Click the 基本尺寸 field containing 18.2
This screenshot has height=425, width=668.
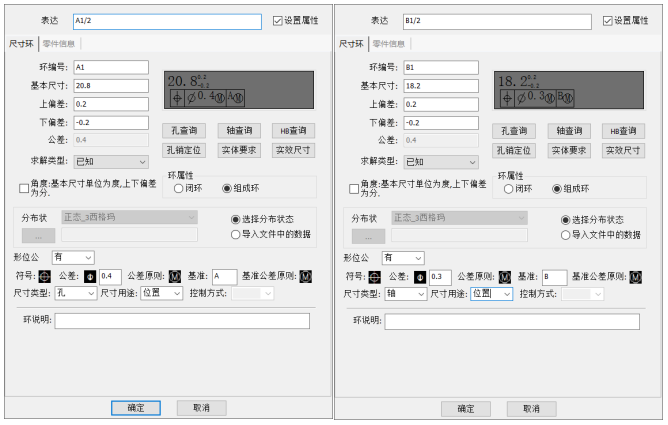[x=443, y=84]
